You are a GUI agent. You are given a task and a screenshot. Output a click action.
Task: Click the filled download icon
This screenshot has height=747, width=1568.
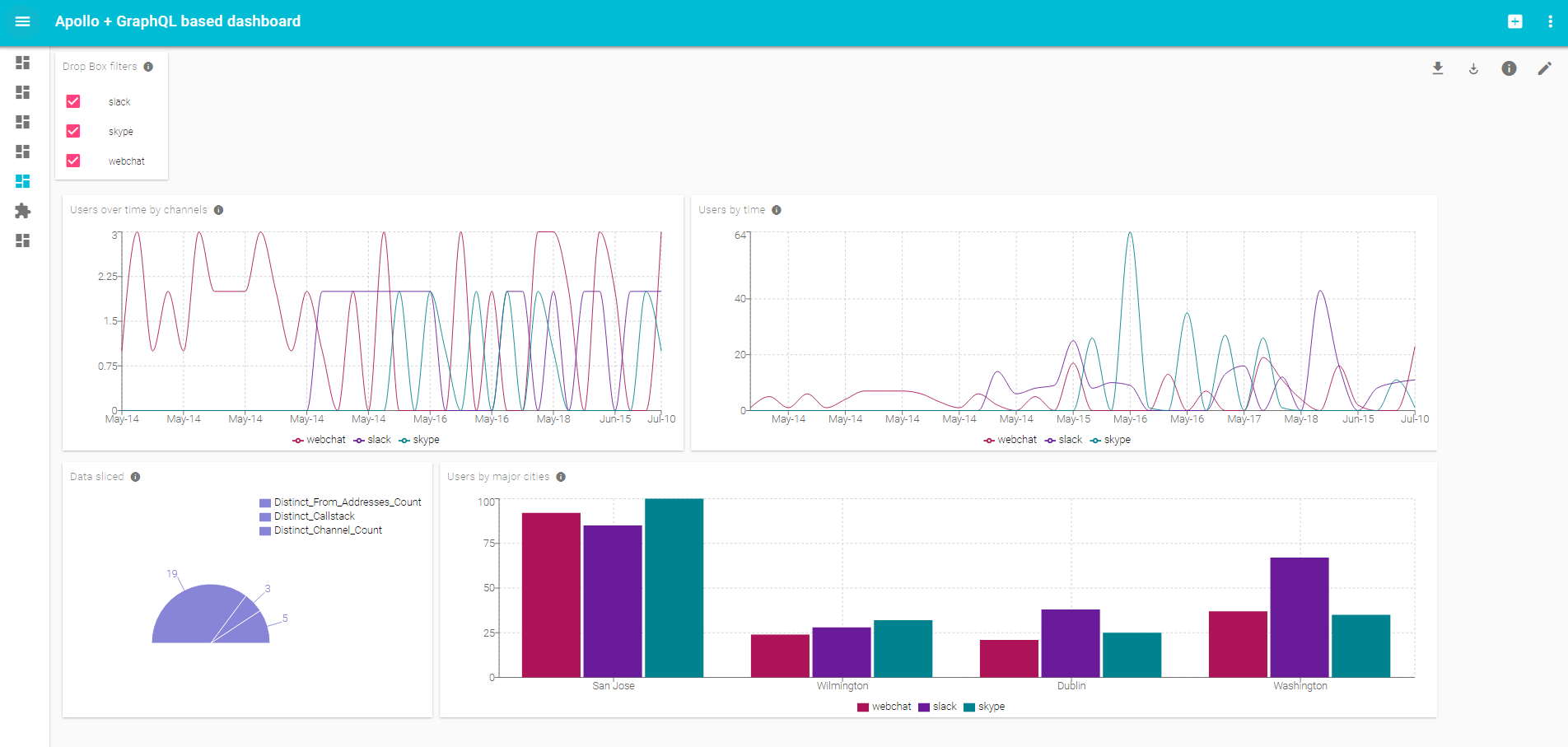(x=1438, y=68)
